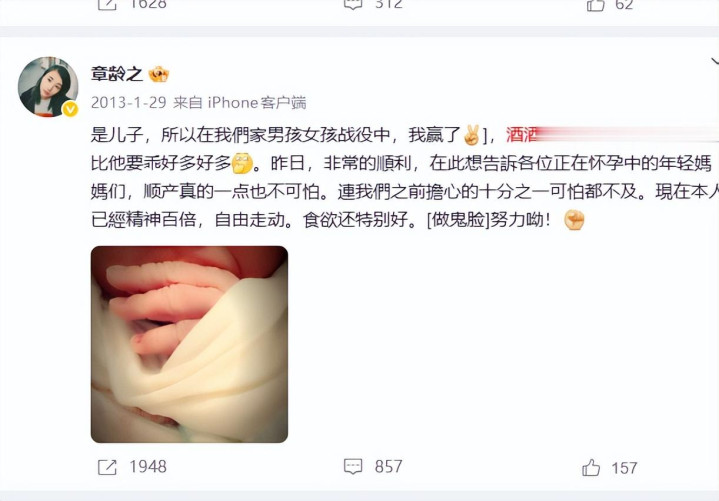Click the repost icon beside 1948
719x501 pixels.
click(x=107, y=467)
